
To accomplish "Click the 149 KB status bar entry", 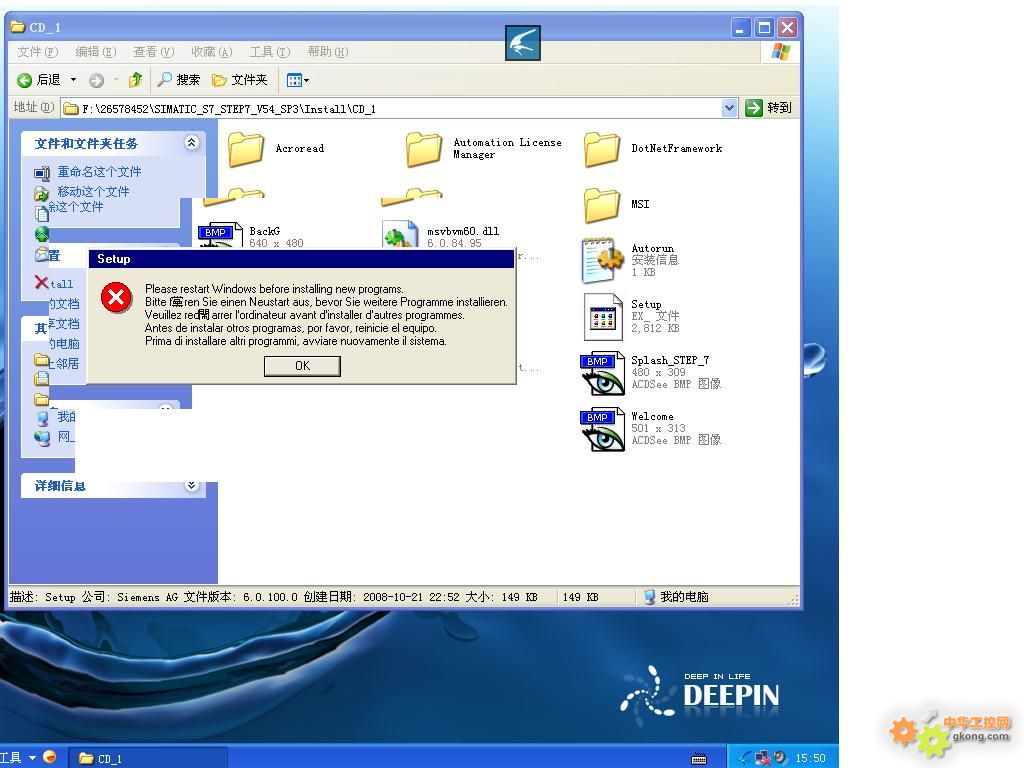I will (x=580, y=597).
